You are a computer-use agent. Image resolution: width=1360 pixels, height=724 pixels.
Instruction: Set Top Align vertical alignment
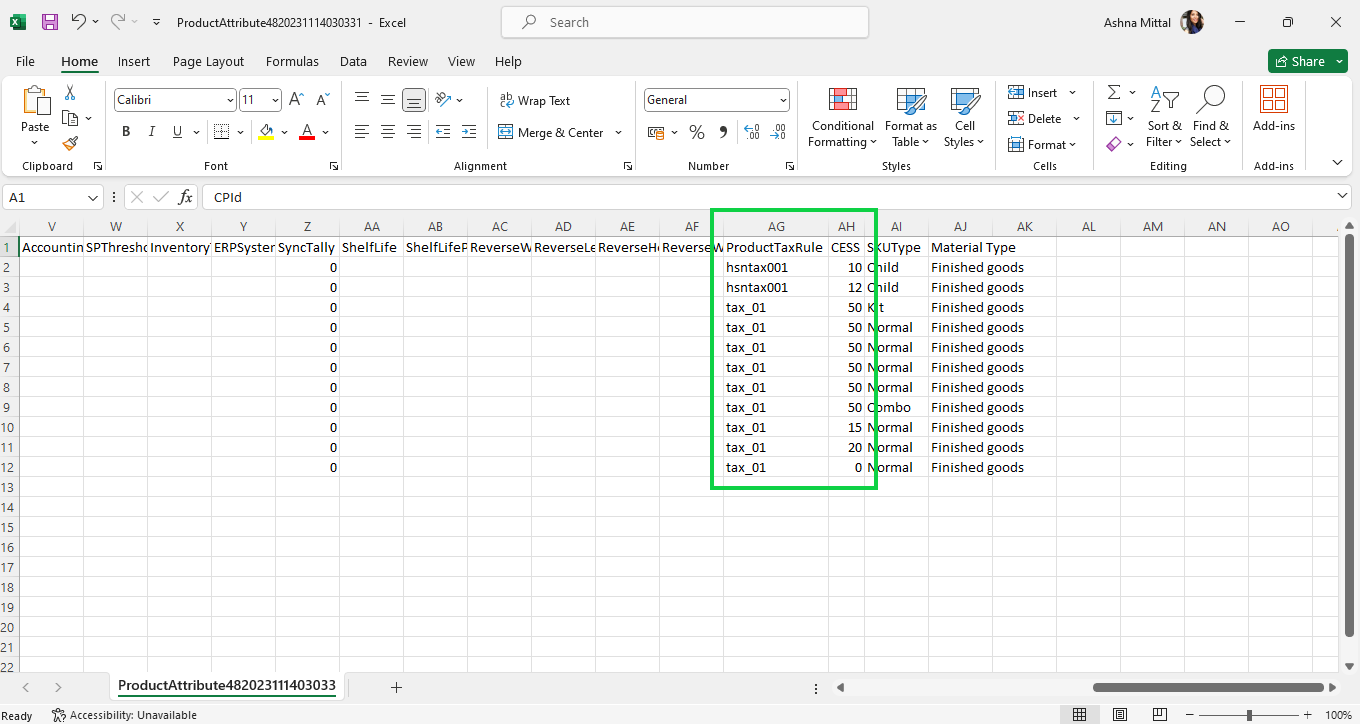pyautogui.click(x=362, y=100)
